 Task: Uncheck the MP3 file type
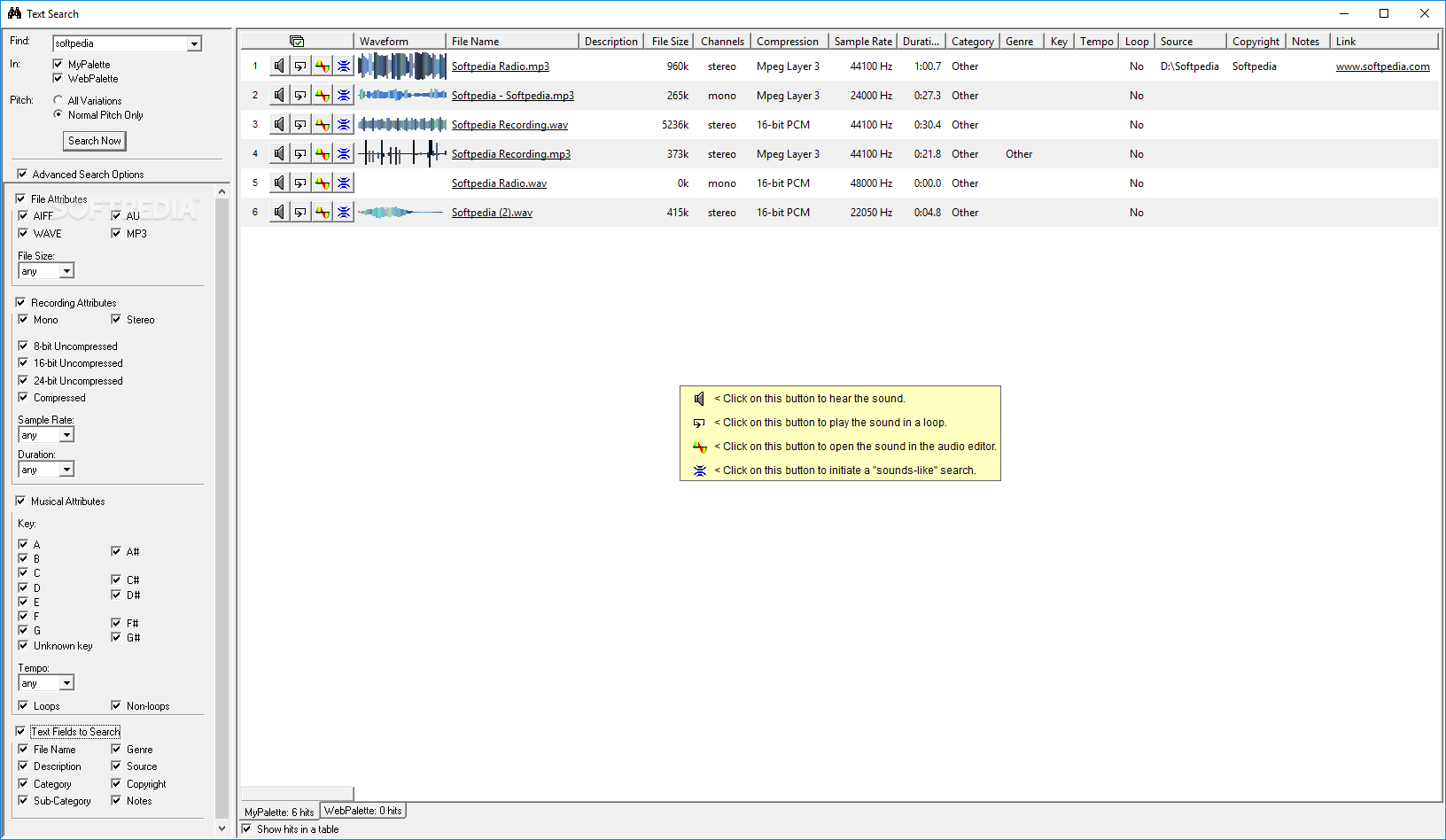116,233
